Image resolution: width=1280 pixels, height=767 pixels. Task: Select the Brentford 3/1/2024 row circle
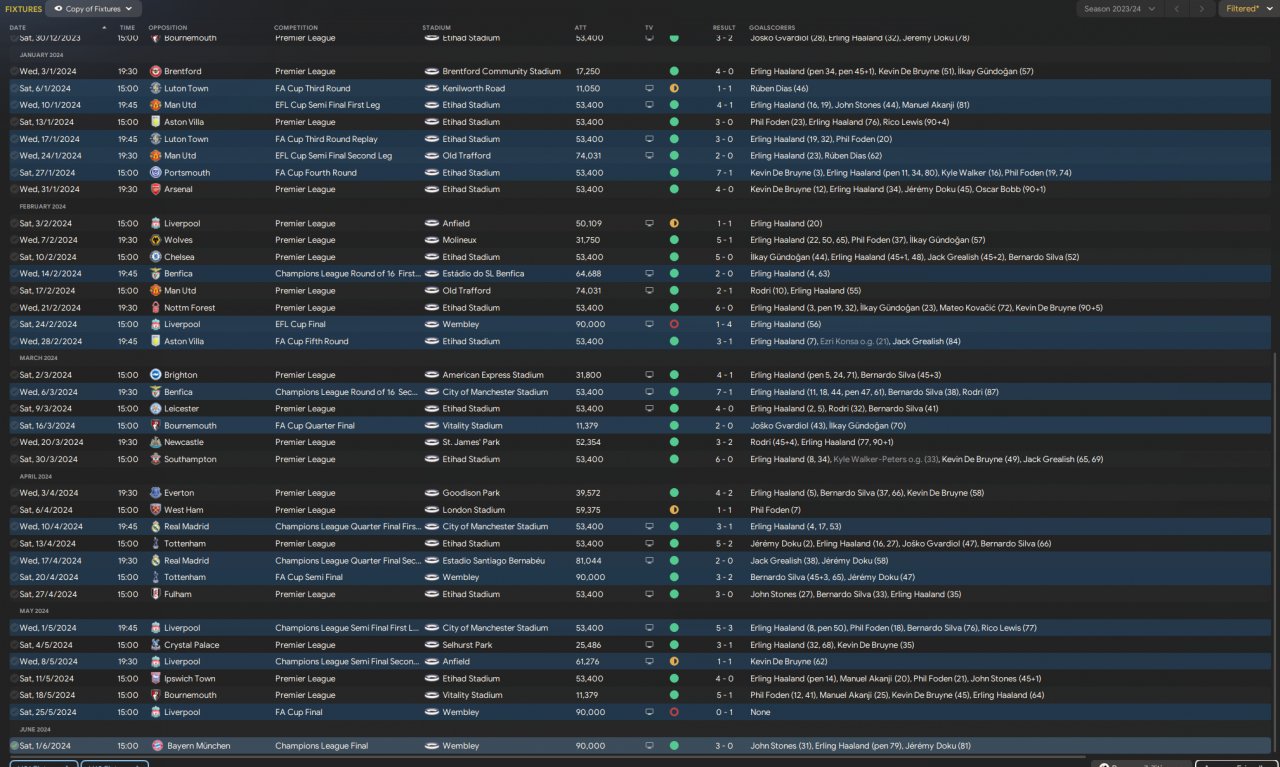pyautogui.click(x=14, y=72)
